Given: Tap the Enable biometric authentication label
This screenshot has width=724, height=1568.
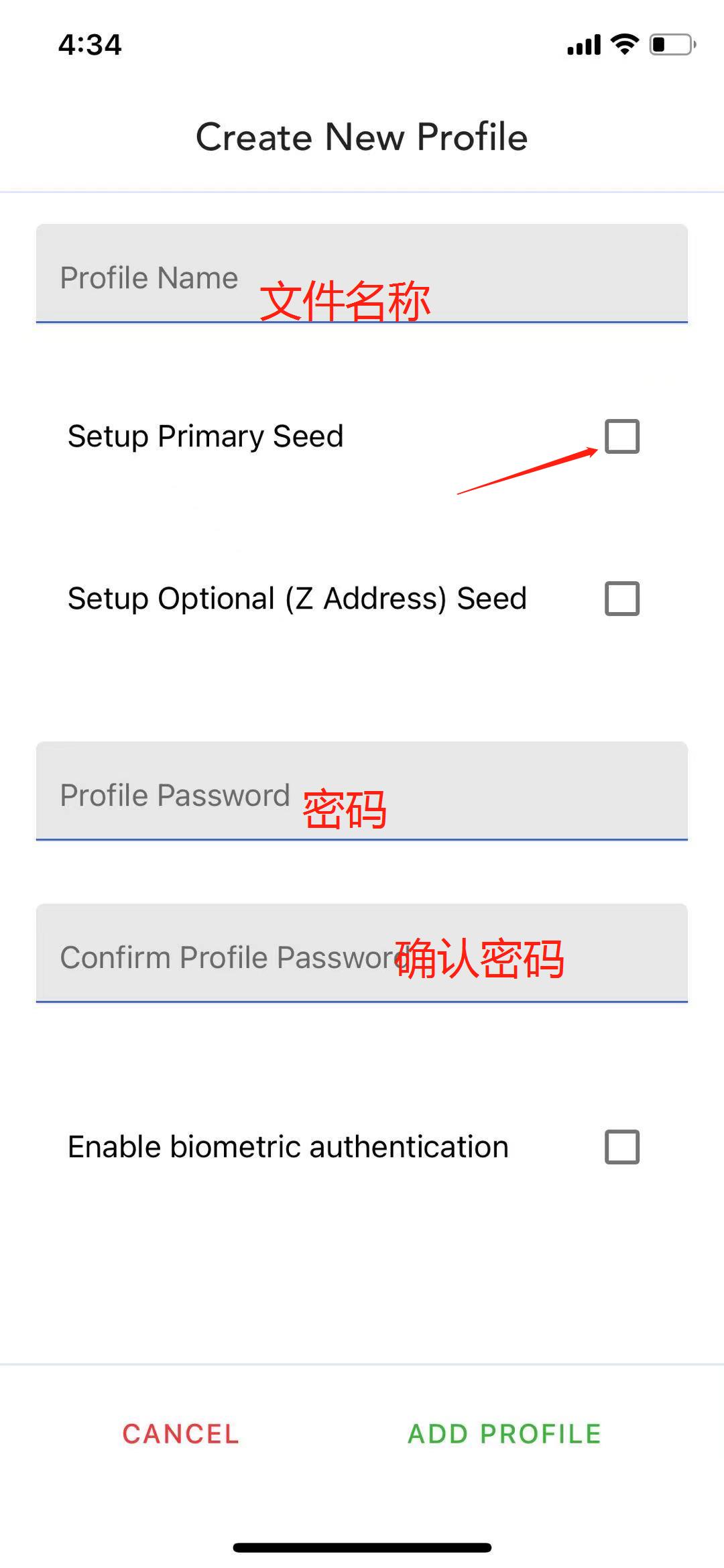Looking at the screenshot, I should click(288, 1147).
